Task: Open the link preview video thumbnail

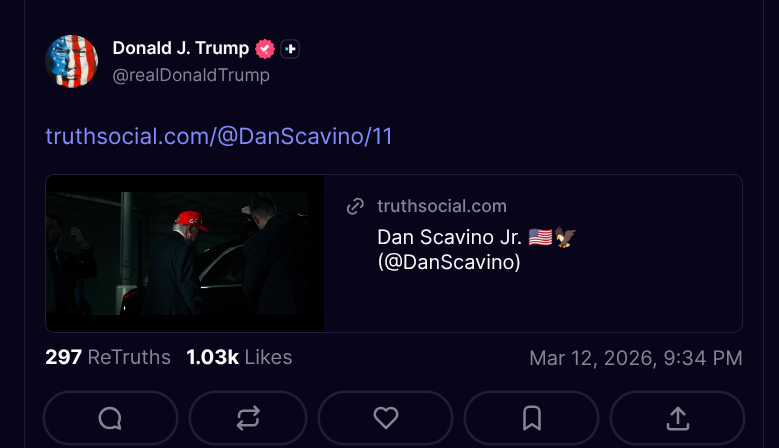Action: click(x=185, y=253)
